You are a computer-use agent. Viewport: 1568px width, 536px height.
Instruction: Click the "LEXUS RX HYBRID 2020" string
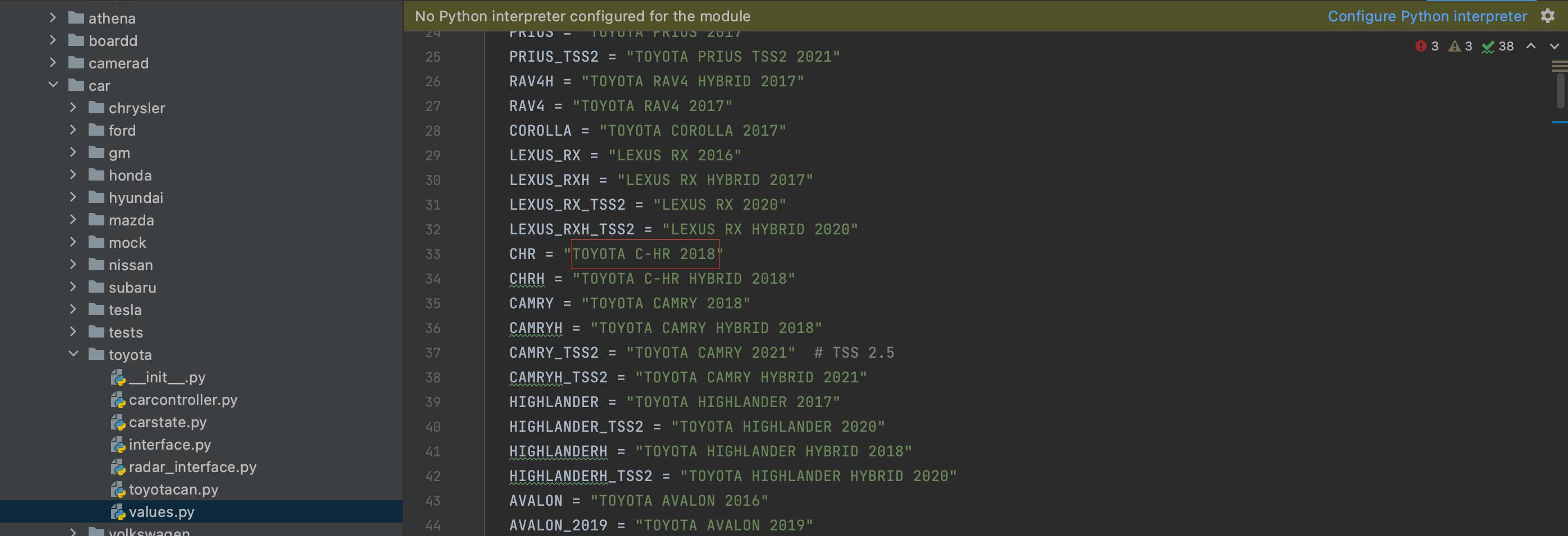click(x=760, y=229)
